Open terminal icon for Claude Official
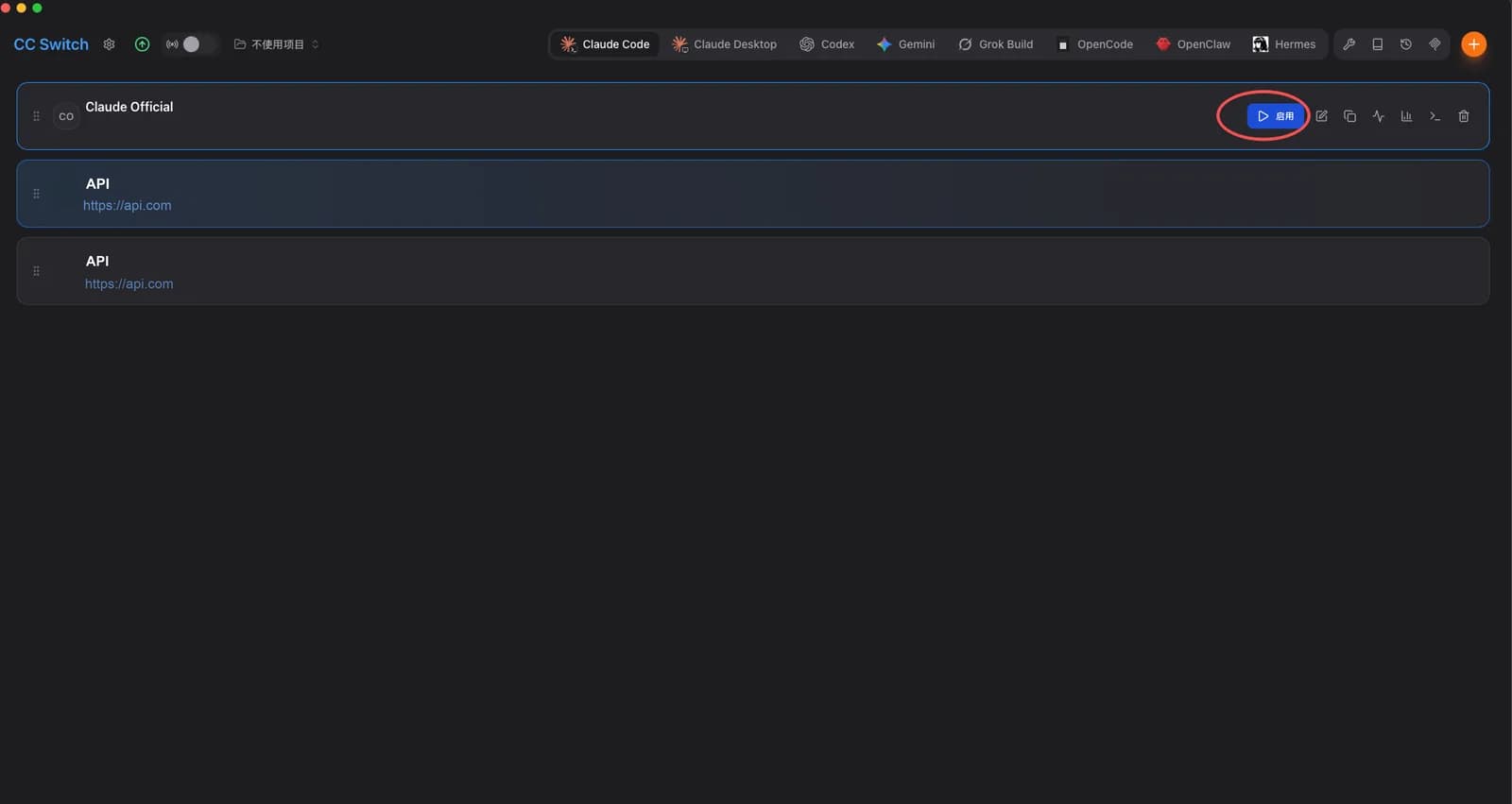Viewport: 1512px width, 804px height. 1435,116
